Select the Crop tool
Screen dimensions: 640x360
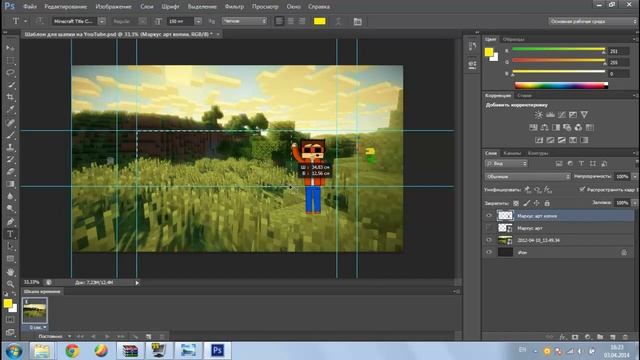[x=10, y=97]
